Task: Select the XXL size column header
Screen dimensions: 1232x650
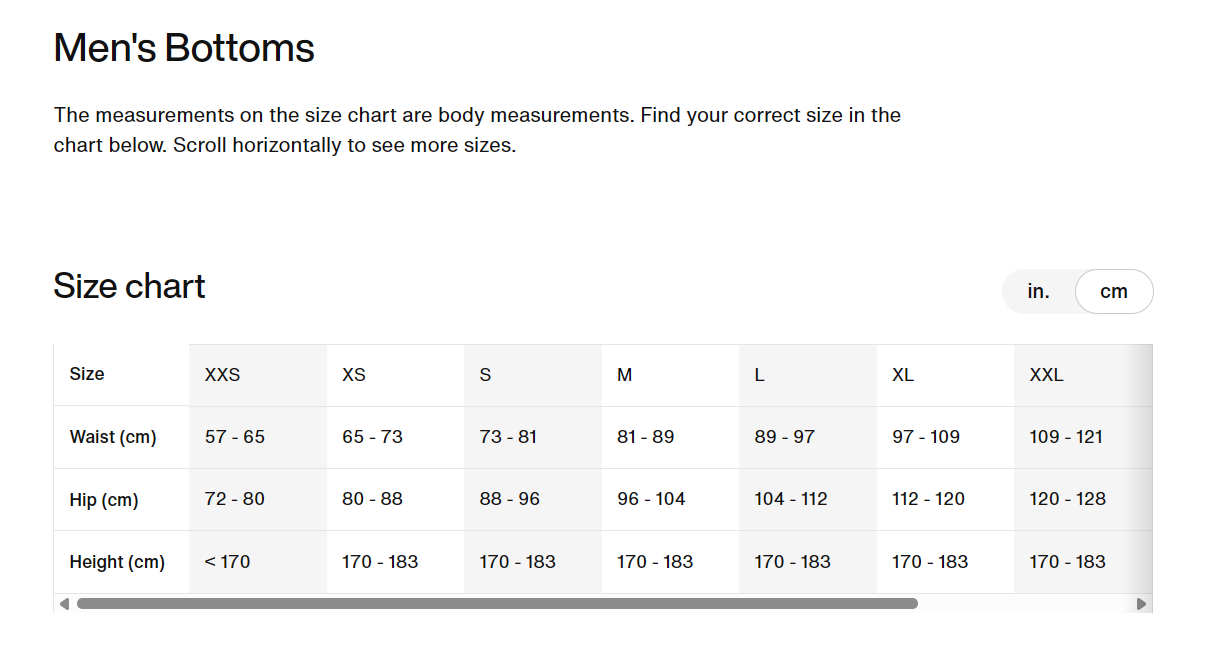Action: coord(1045,374)
